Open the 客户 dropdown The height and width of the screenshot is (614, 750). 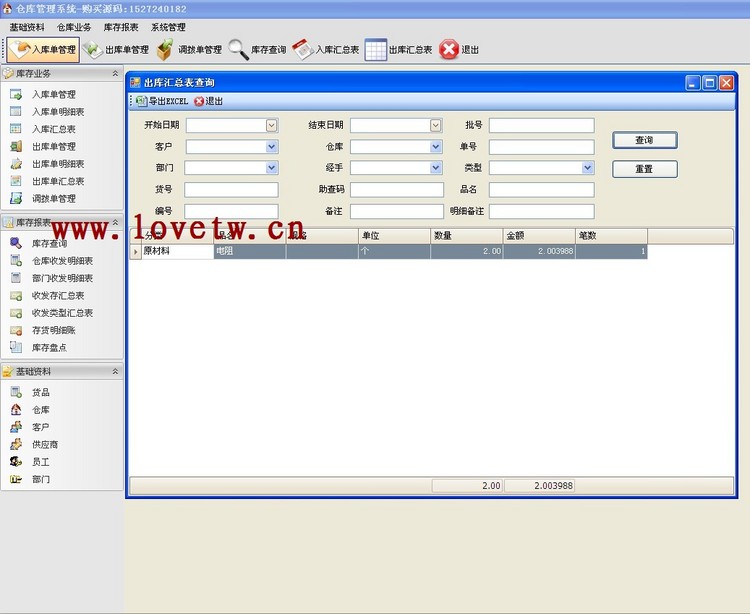pyautogui.click(x=271, y=147)
